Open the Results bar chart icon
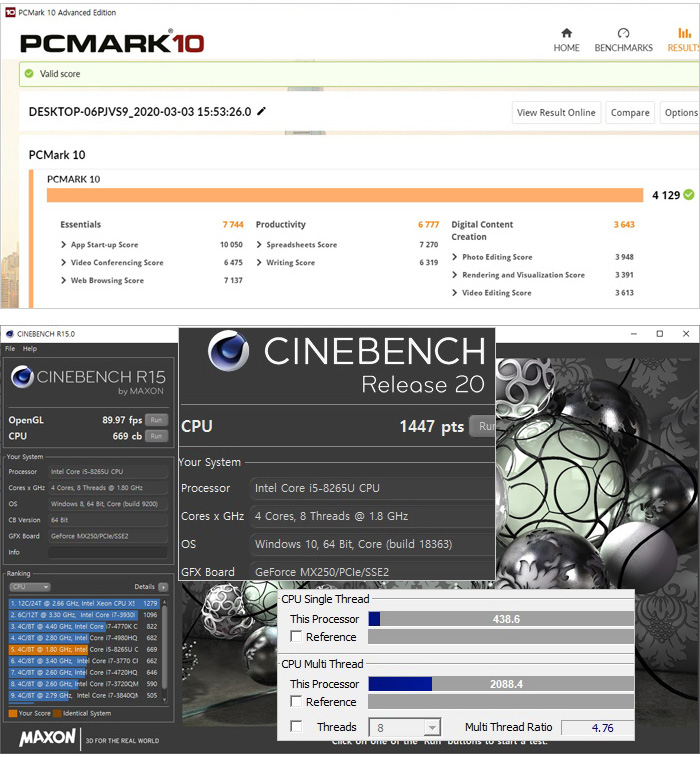The width and height of the screenshot is (700, 757). point(685,34)
